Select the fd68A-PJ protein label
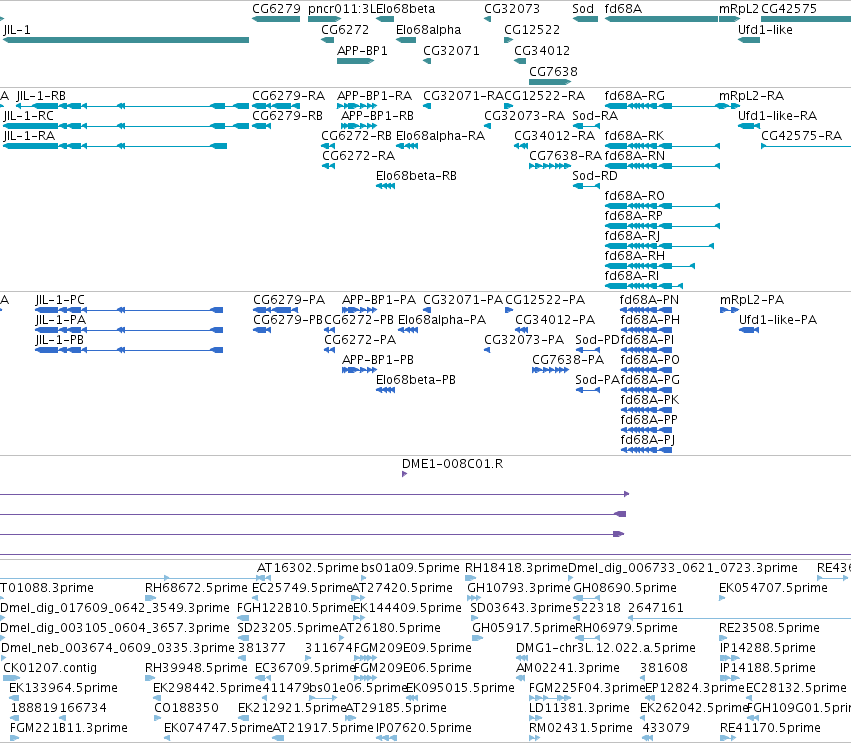This screenshot has height=743, width=851. 647,440
